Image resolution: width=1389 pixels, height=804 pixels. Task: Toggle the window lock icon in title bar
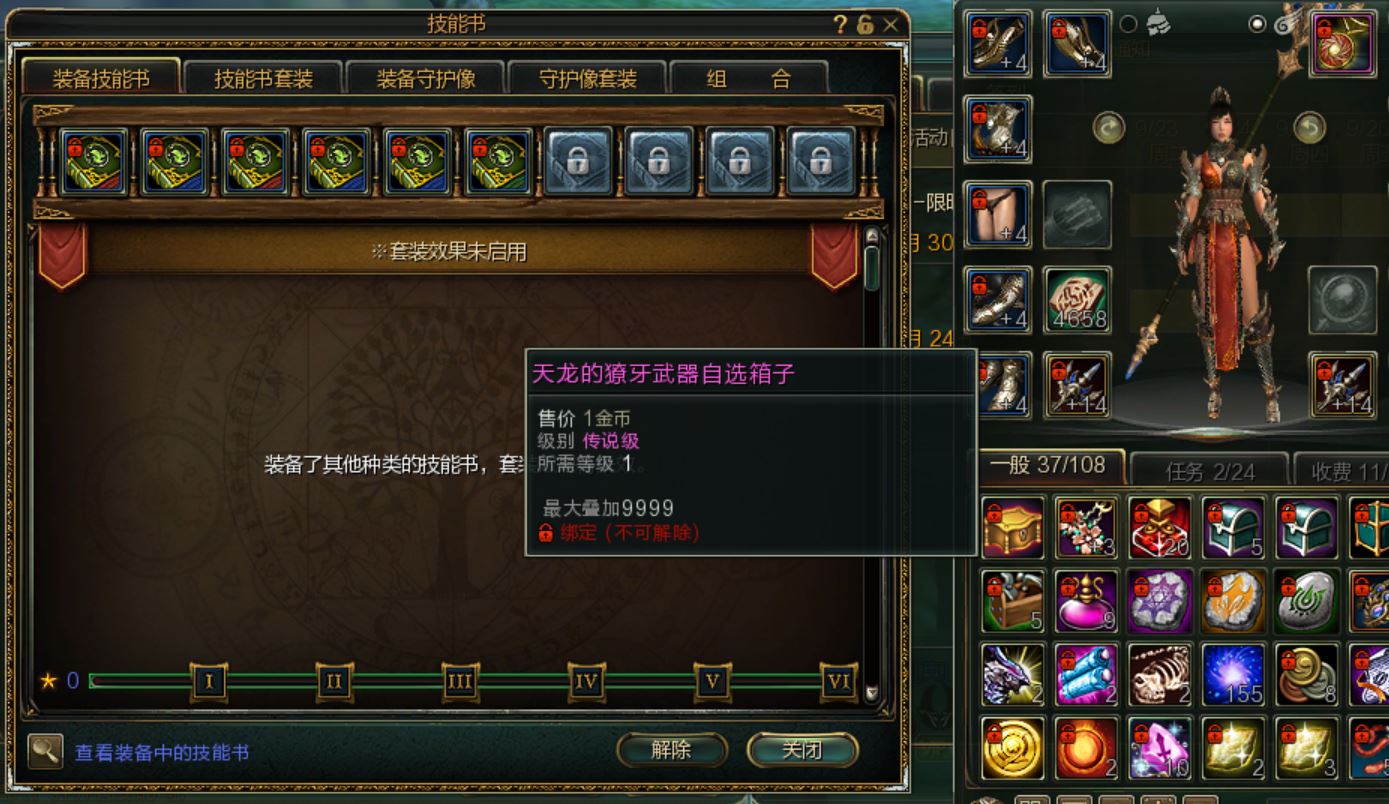click(x=865, y=25)
